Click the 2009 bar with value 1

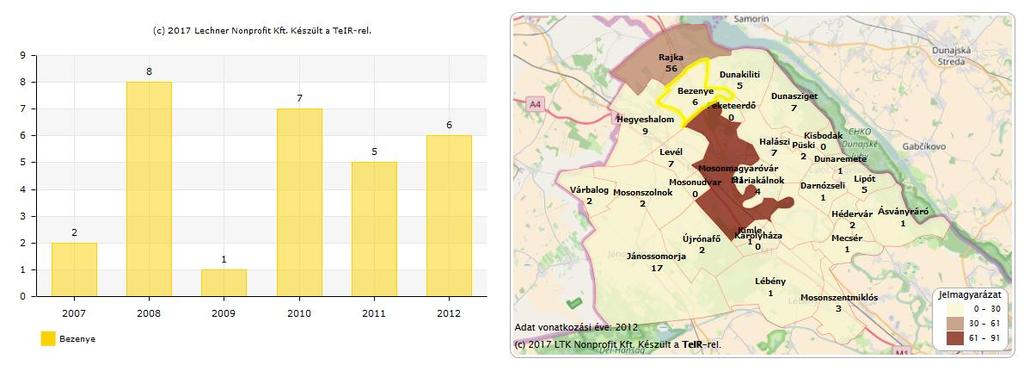224,283
